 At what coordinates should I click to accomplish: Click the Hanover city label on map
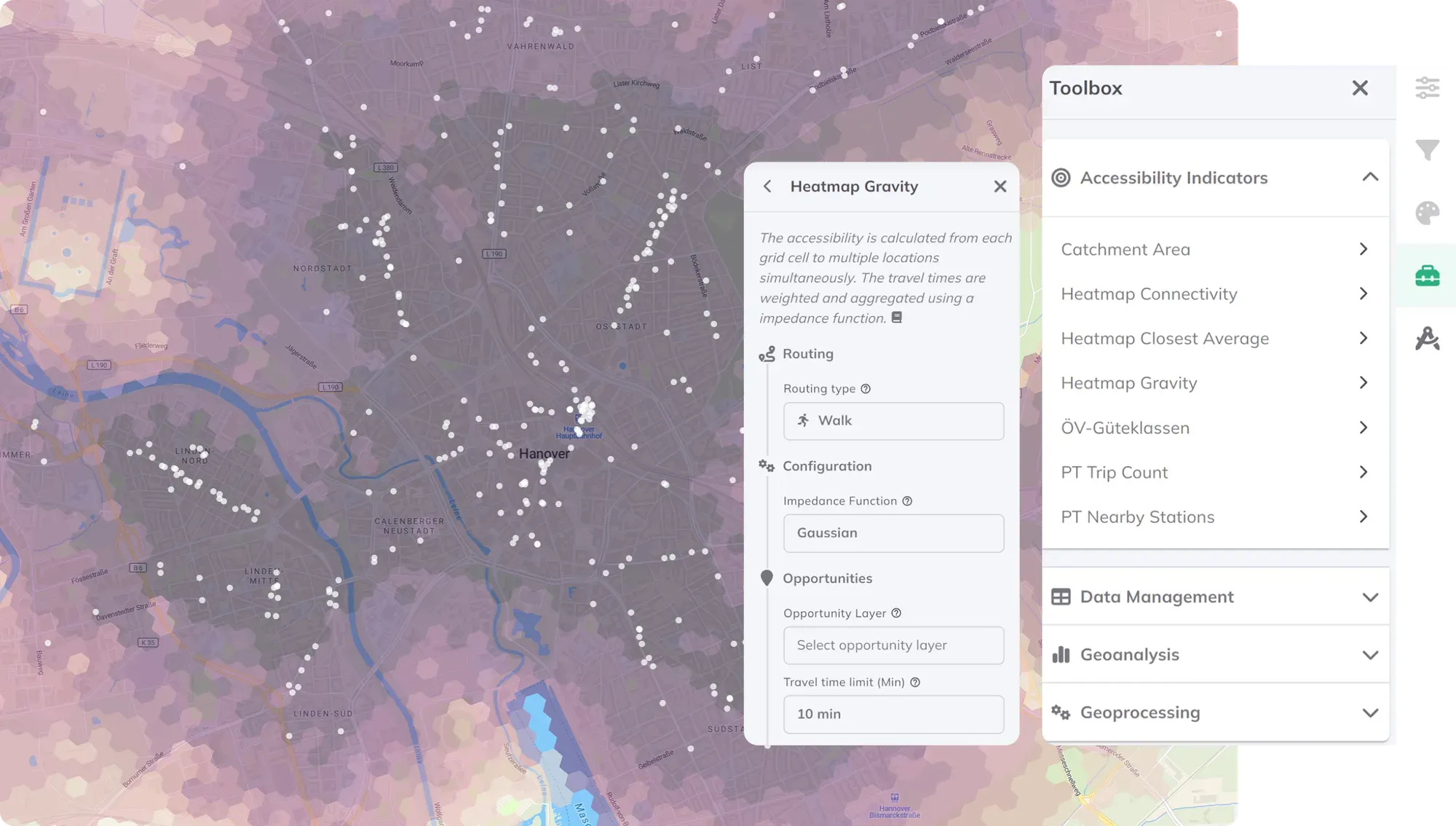(x=544, y=454)
